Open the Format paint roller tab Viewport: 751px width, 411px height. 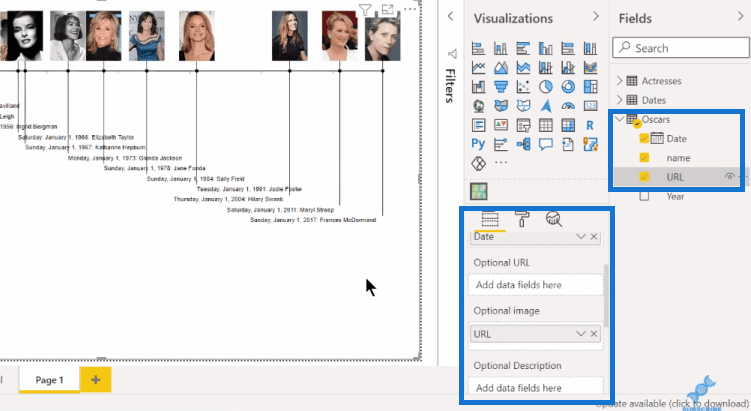pyautogui.click(x=522, y=219)
